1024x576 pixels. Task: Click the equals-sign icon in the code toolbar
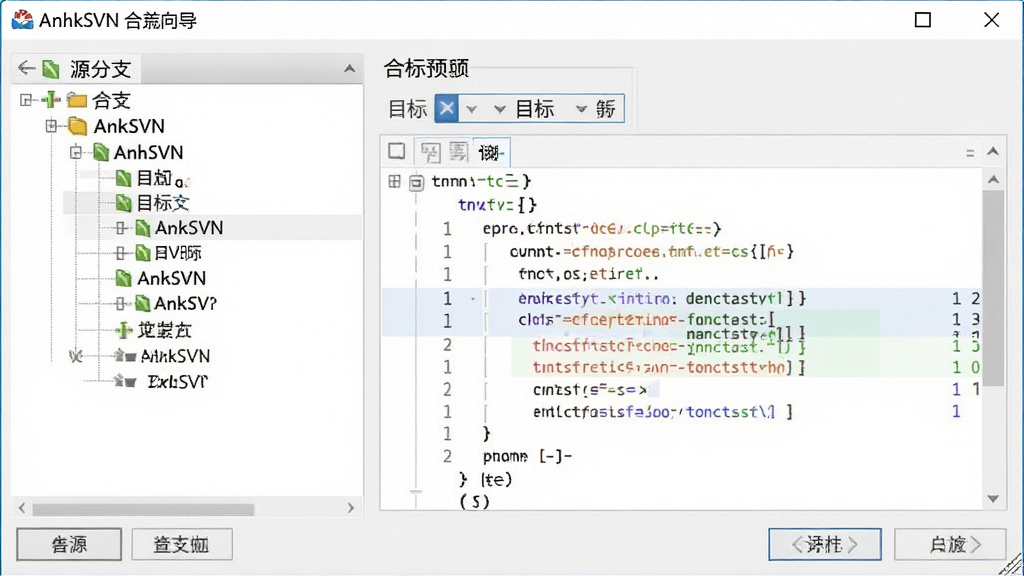click(970, 153)
